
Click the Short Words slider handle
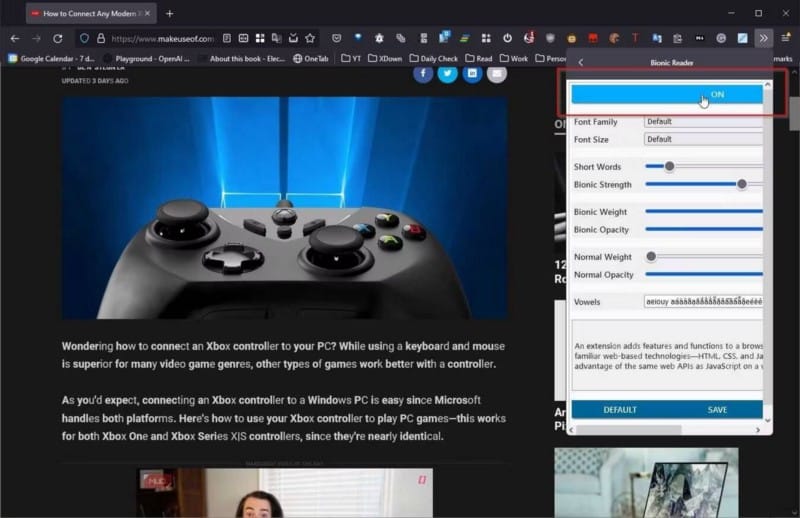(669, 166)
